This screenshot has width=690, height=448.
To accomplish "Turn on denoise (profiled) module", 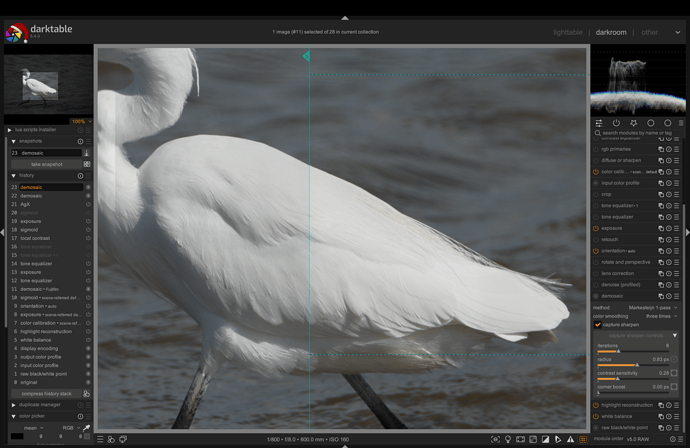I will click(596, 285).
